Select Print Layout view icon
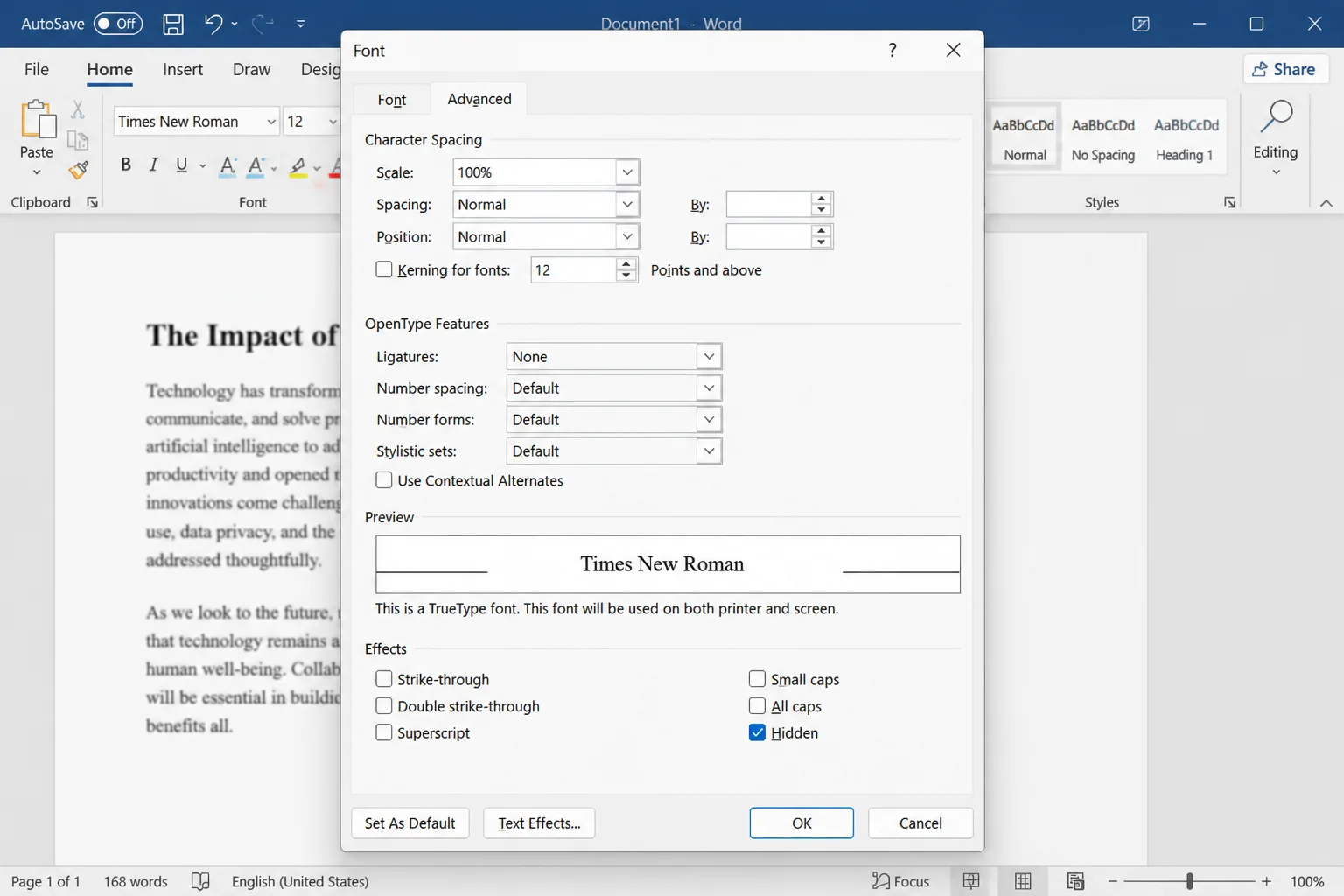This screenshot has height=896, width=1344. (x=1023, y=881)
